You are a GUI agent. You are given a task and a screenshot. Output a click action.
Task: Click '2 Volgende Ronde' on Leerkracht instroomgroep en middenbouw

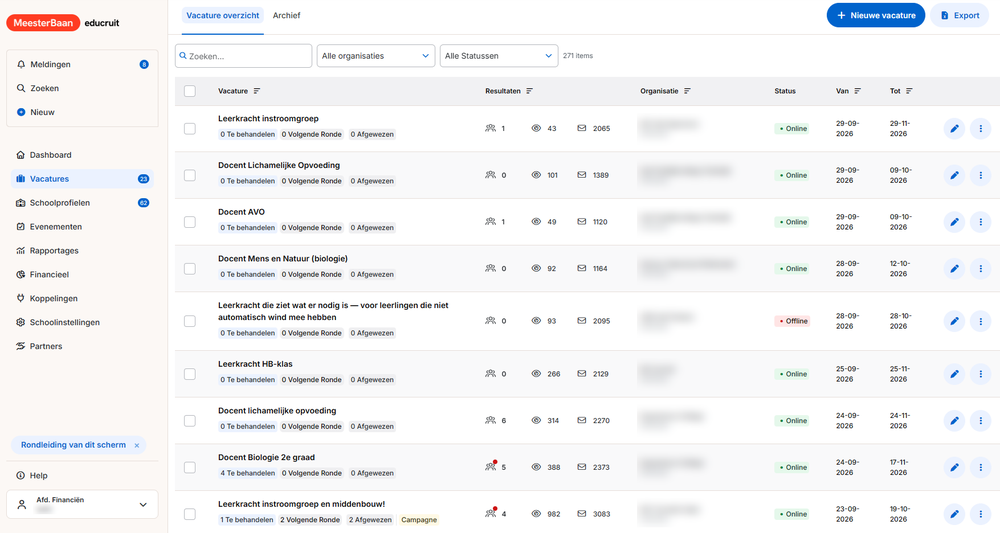coord(310,520)
